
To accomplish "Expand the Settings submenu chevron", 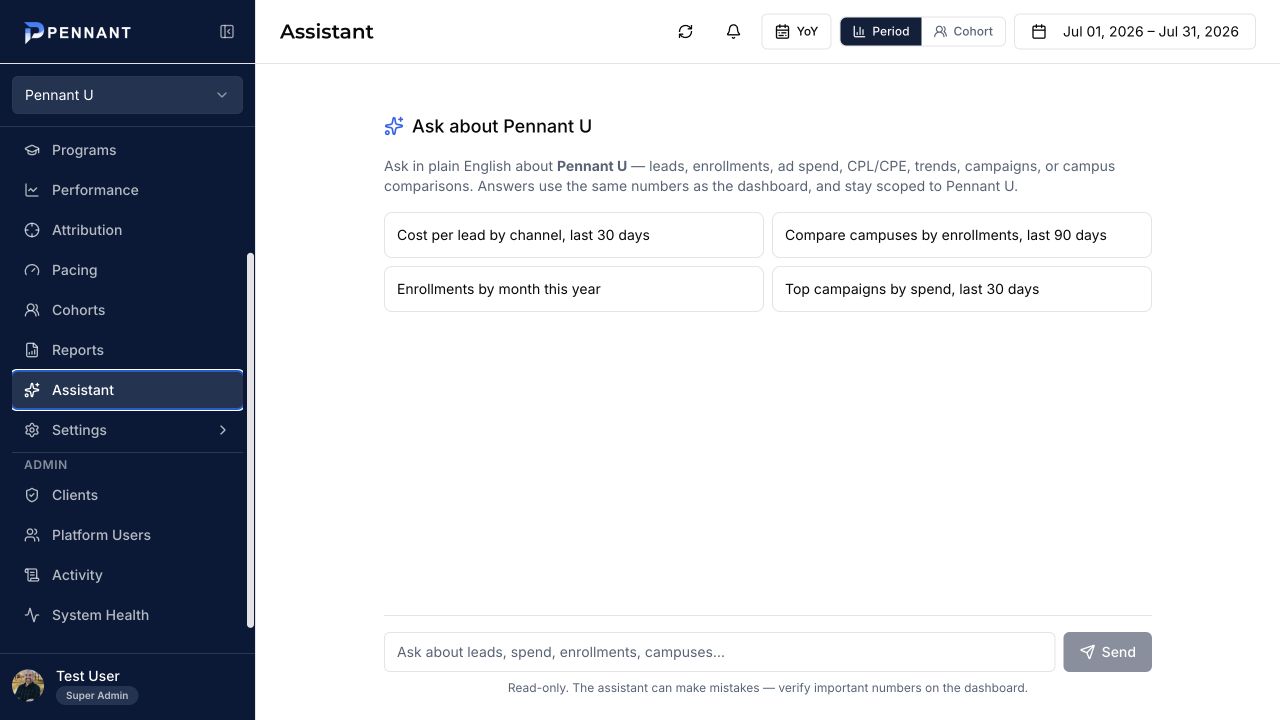I will pos(223,430).
